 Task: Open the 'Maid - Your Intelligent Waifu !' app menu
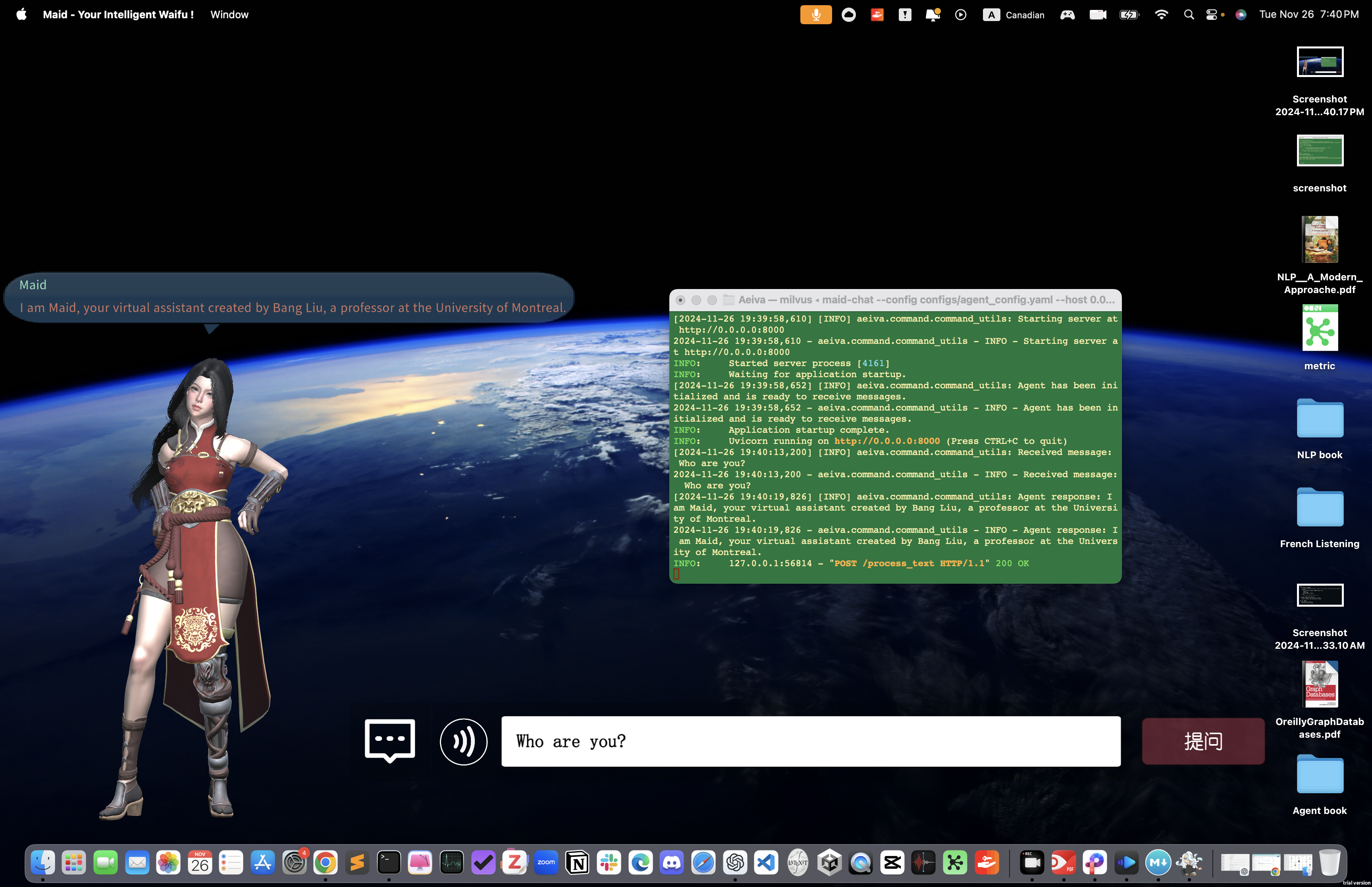(118, 14)
